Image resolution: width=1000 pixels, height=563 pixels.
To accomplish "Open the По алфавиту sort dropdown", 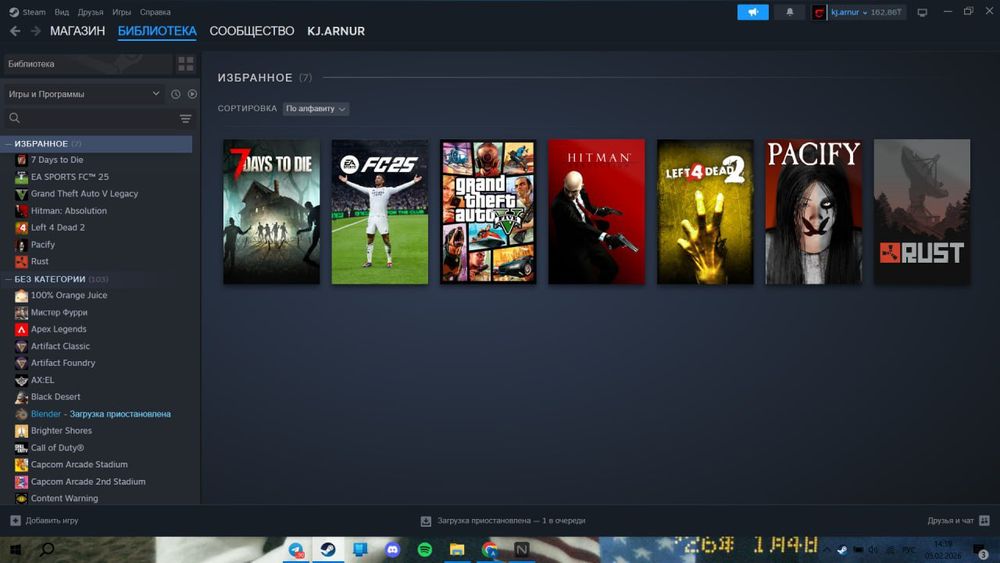I will click(316, 109).
